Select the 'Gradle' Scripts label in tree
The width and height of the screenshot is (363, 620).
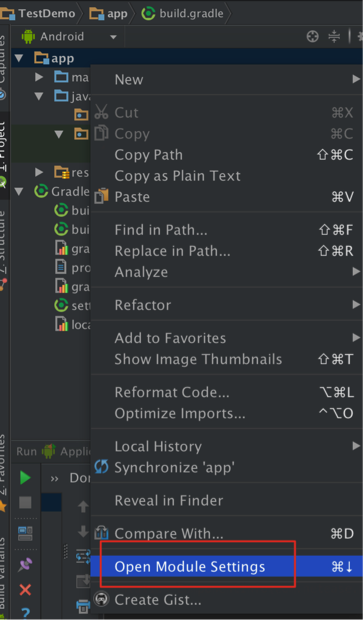(70, 191)
